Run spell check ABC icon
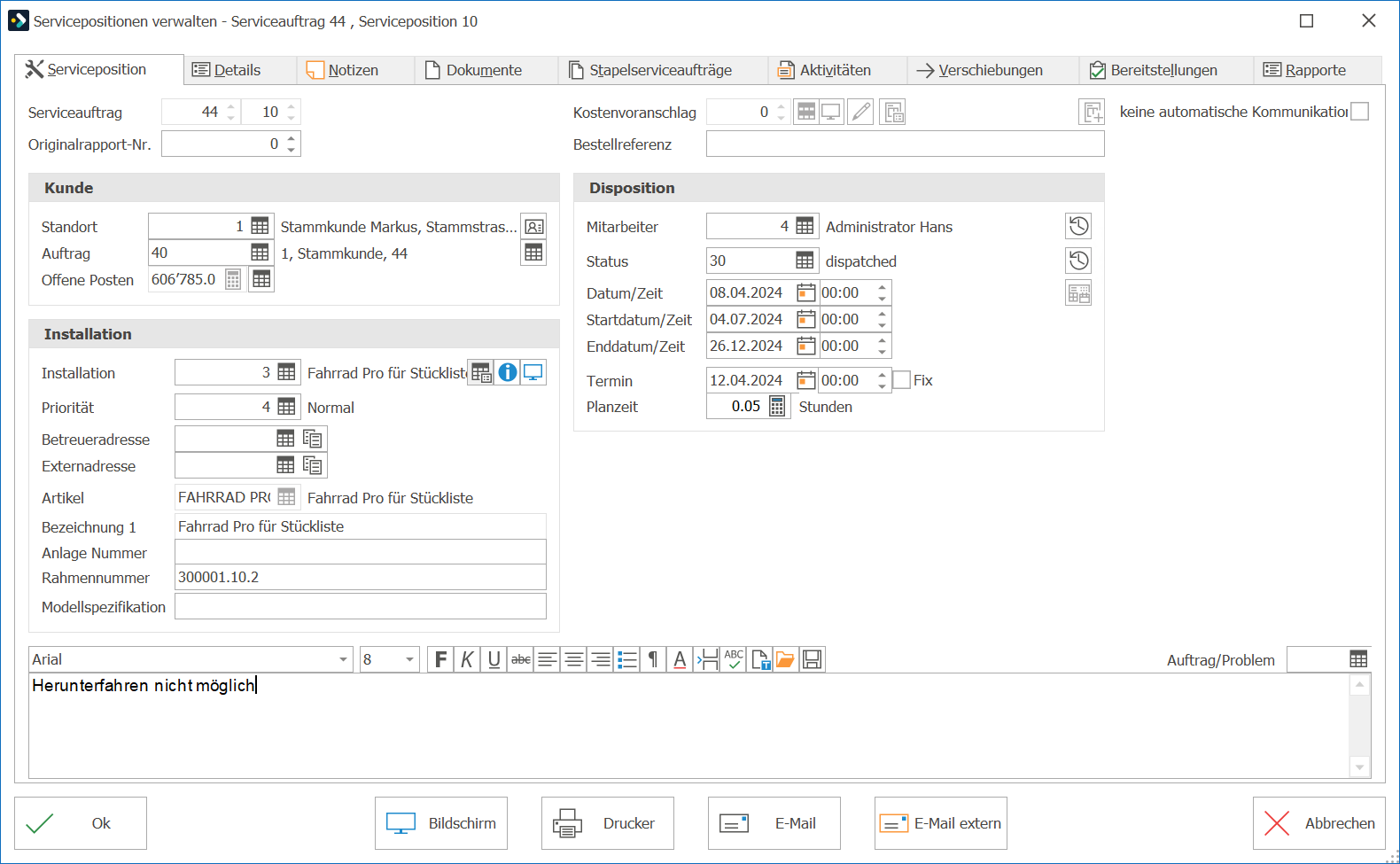The width and height of the screenshot is (1400, 864). click(x=734, y=659)
